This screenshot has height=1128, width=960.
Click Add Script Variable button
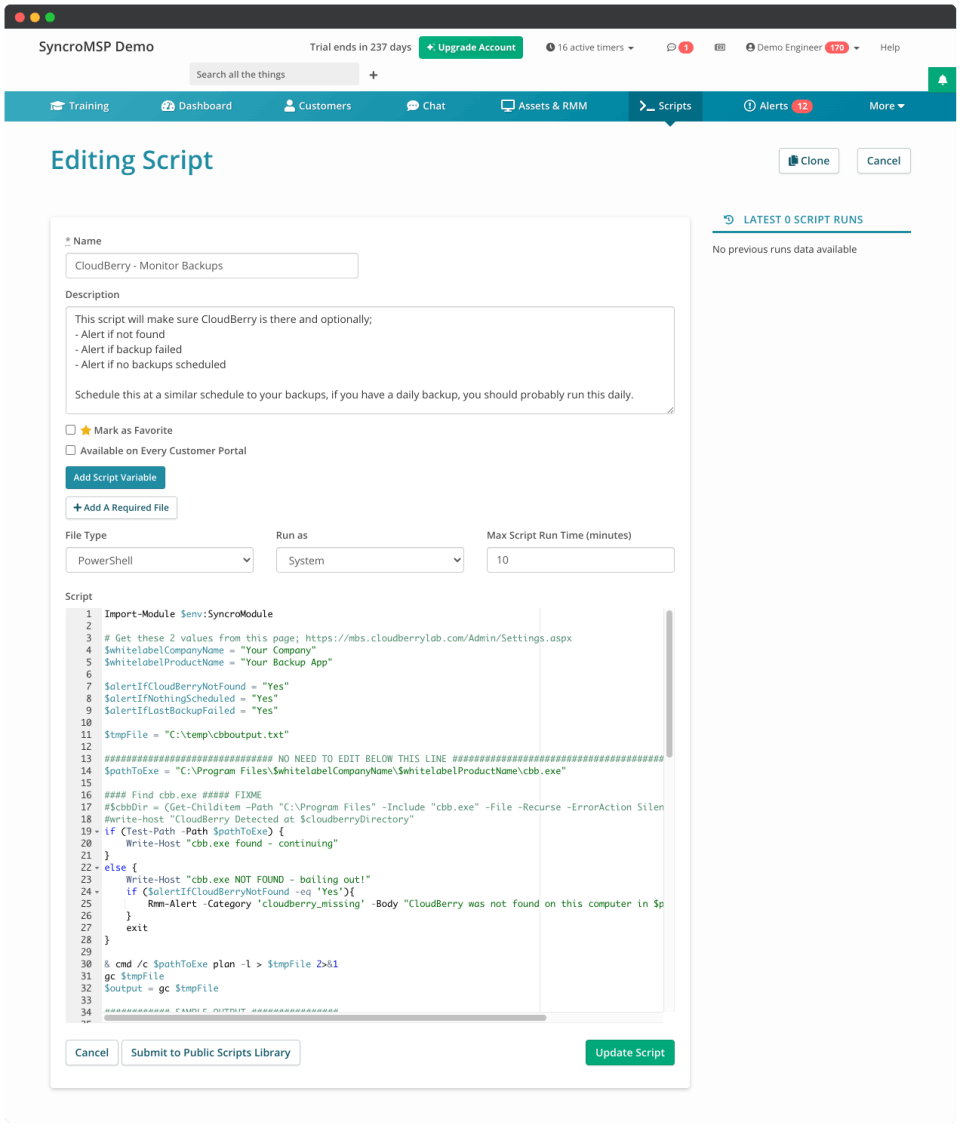(x=115, y=478)
